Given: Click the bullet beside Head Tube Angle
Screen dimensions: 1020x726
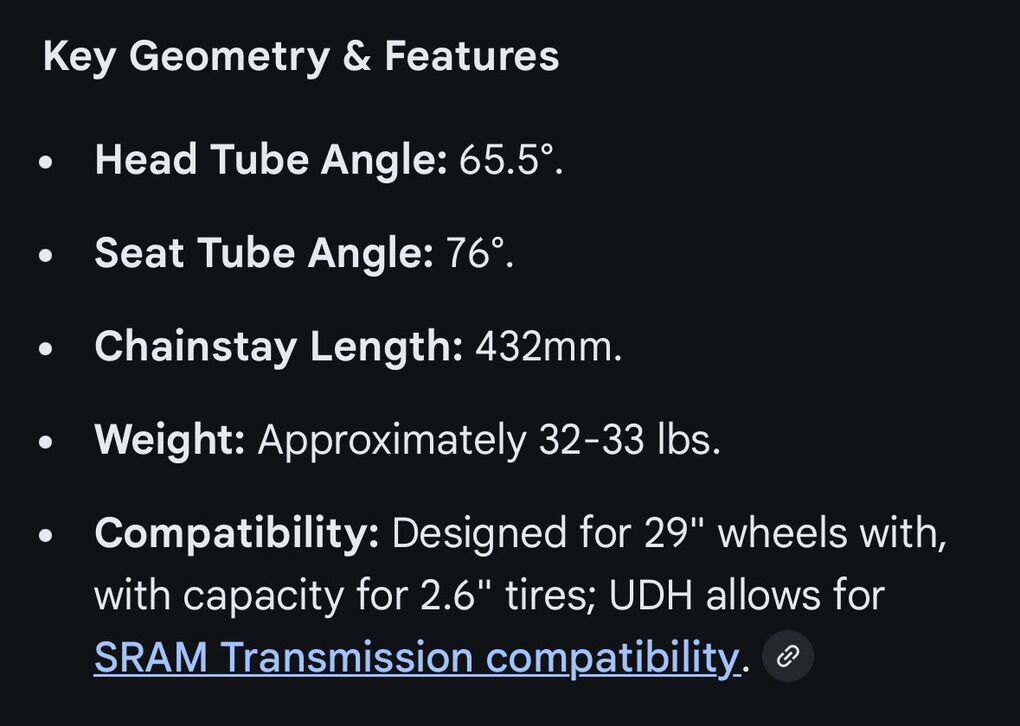Looking at the screenshot, I should click(x=46, y=162).
